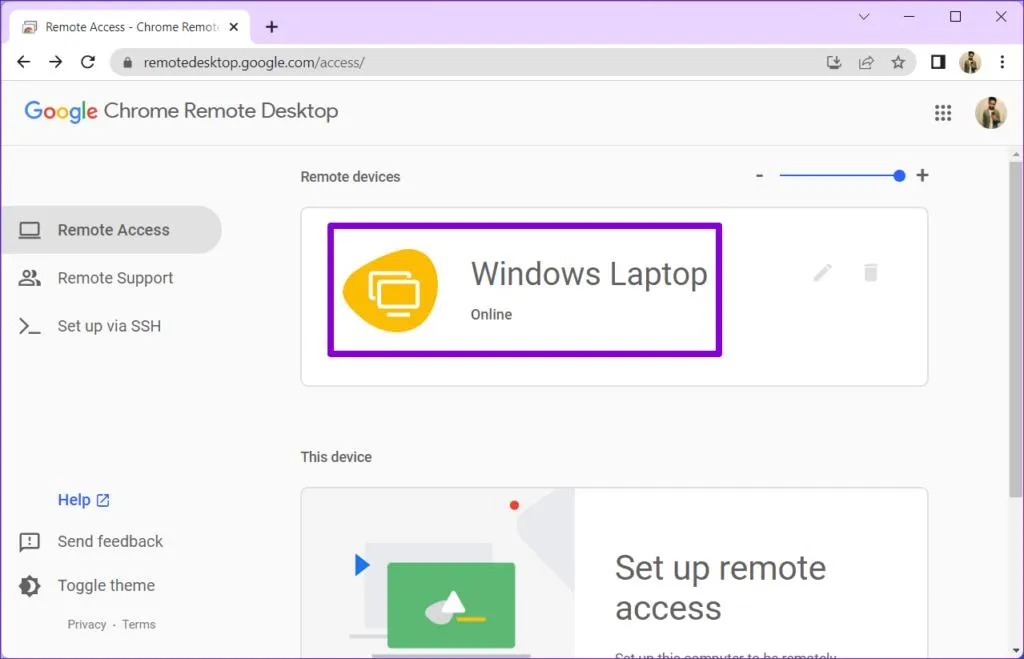The height and width of the screenshot is (659, 1024).
Task: Bookmark this page with star icon
Action: (898, 62)
